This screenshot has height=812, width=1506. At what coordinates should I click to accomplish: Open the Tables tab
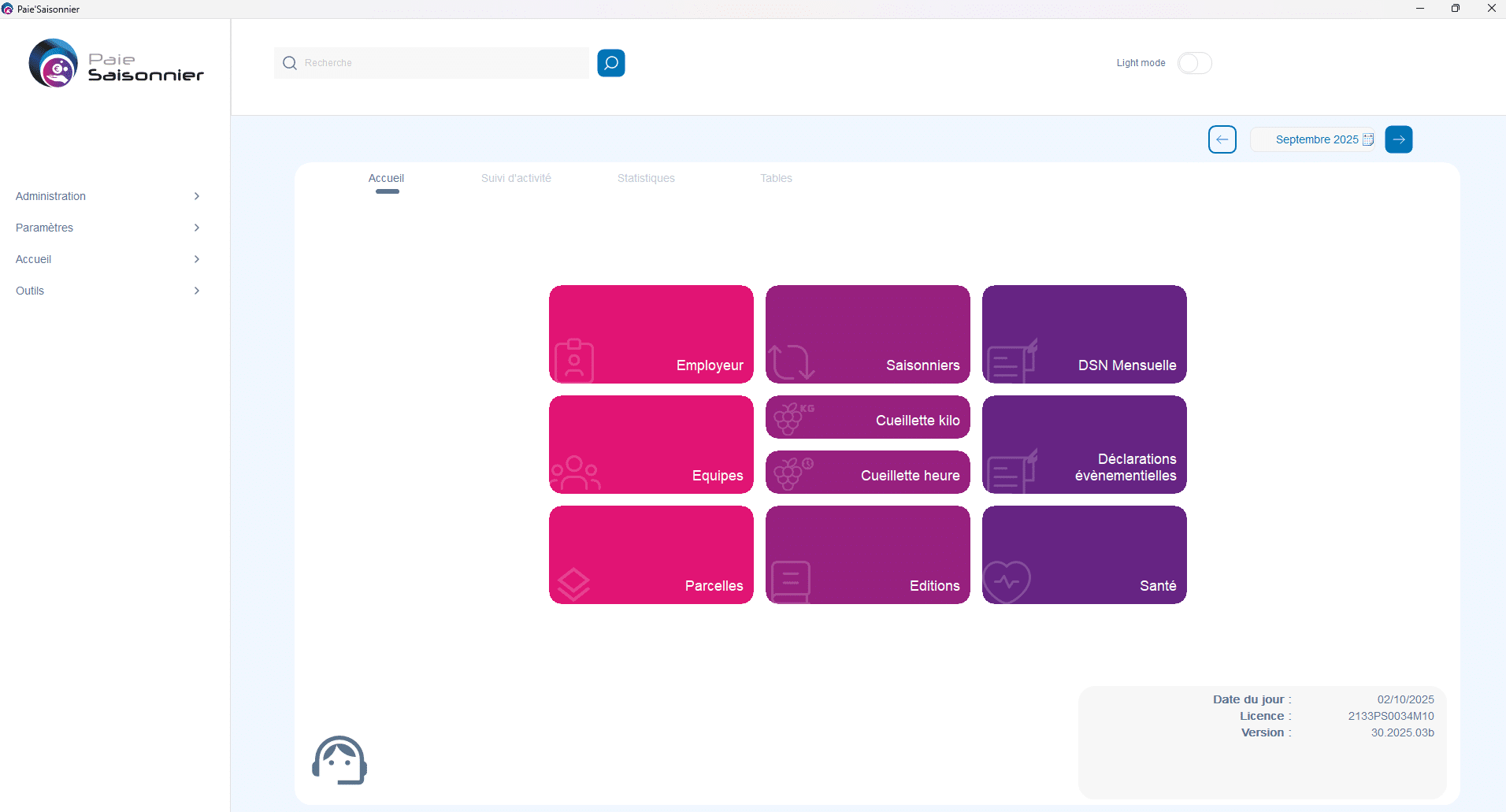click(776, 179)
